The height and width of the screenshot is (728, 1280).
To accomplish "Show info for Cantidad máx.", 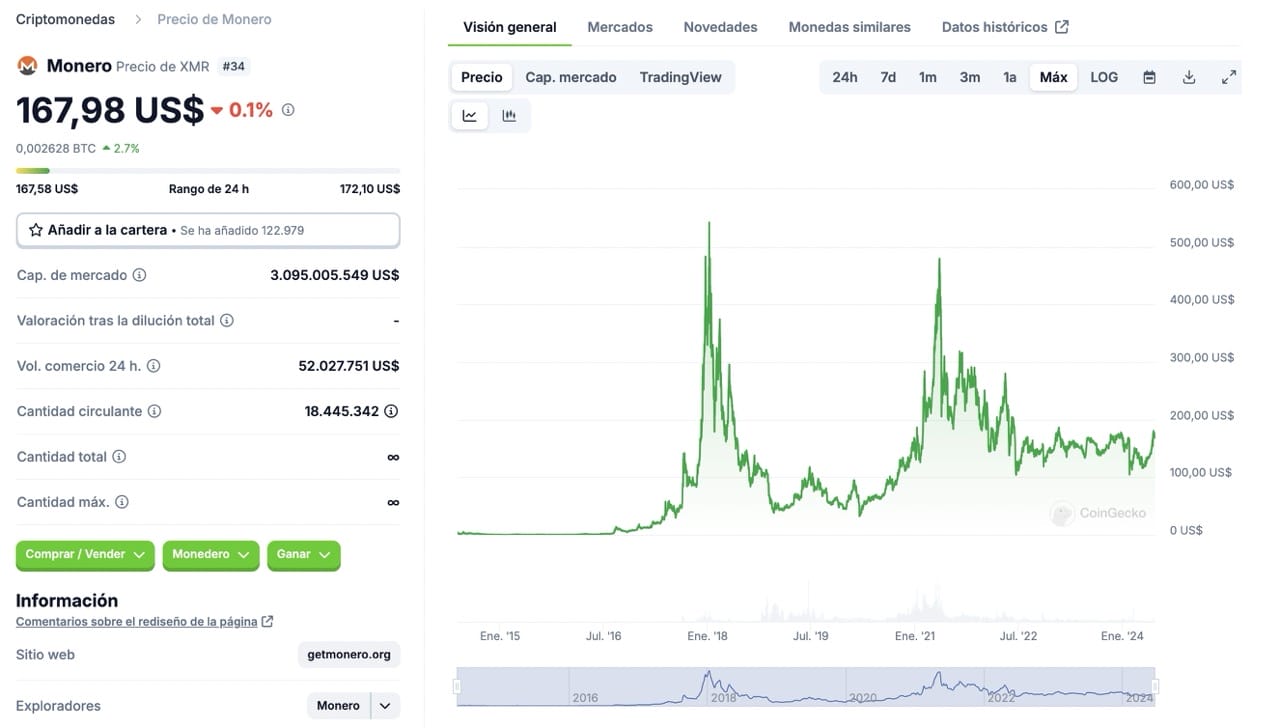I will (121, 502).
